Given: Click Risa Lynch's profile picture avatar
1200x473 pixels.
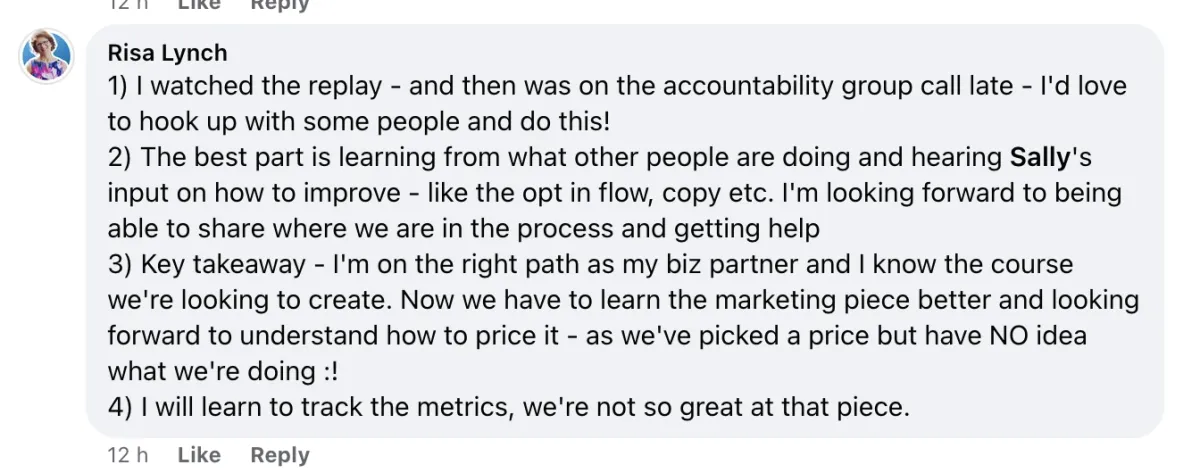Looking at the screenshot, I should (x=47, y=56).
